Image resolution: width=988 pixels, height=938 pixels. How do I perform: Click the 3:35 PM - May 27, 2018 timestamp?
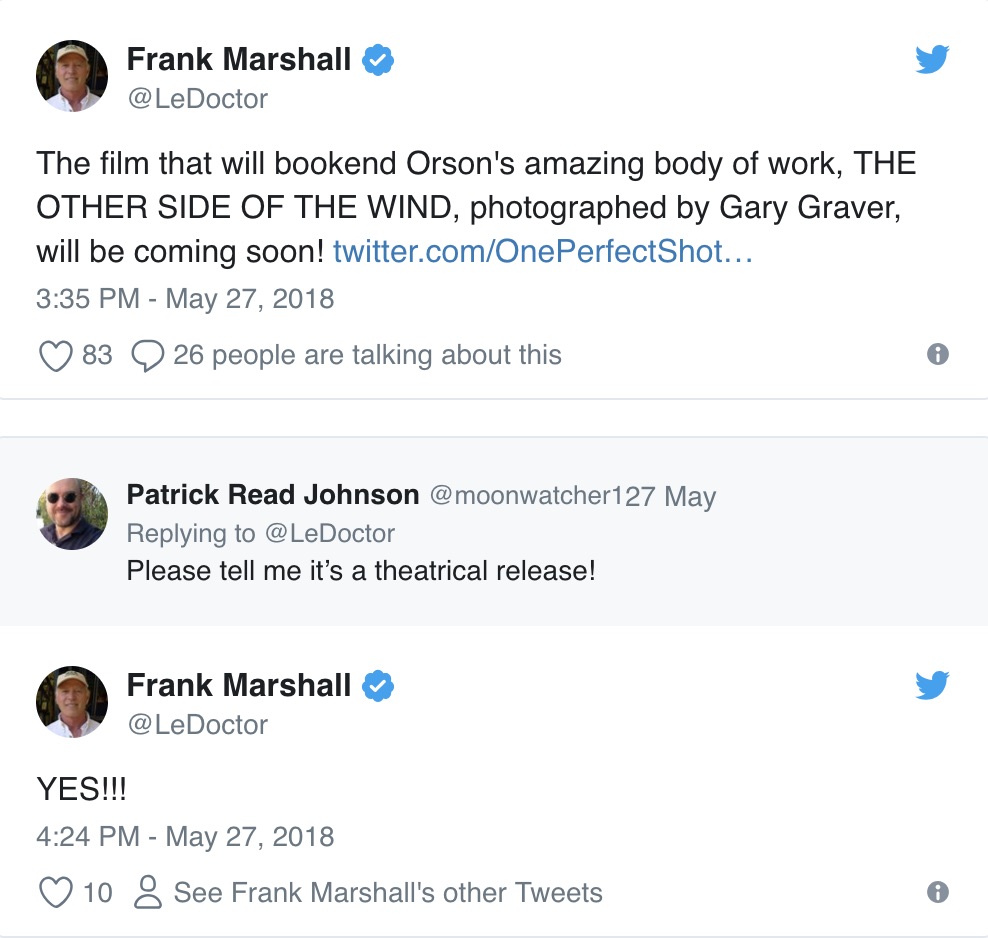(185, 298)
